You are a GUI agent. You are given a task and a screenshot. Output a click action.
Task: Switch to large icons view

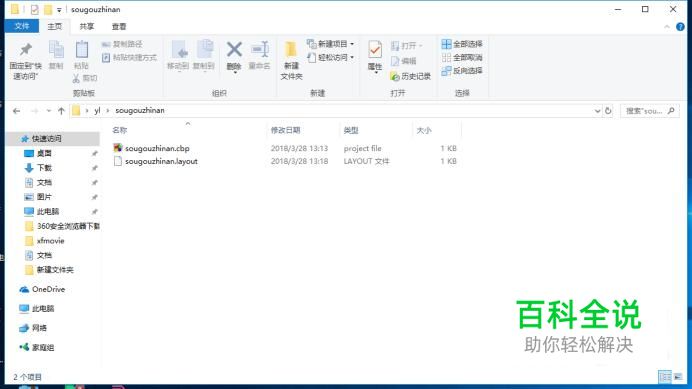click(678, 377)
